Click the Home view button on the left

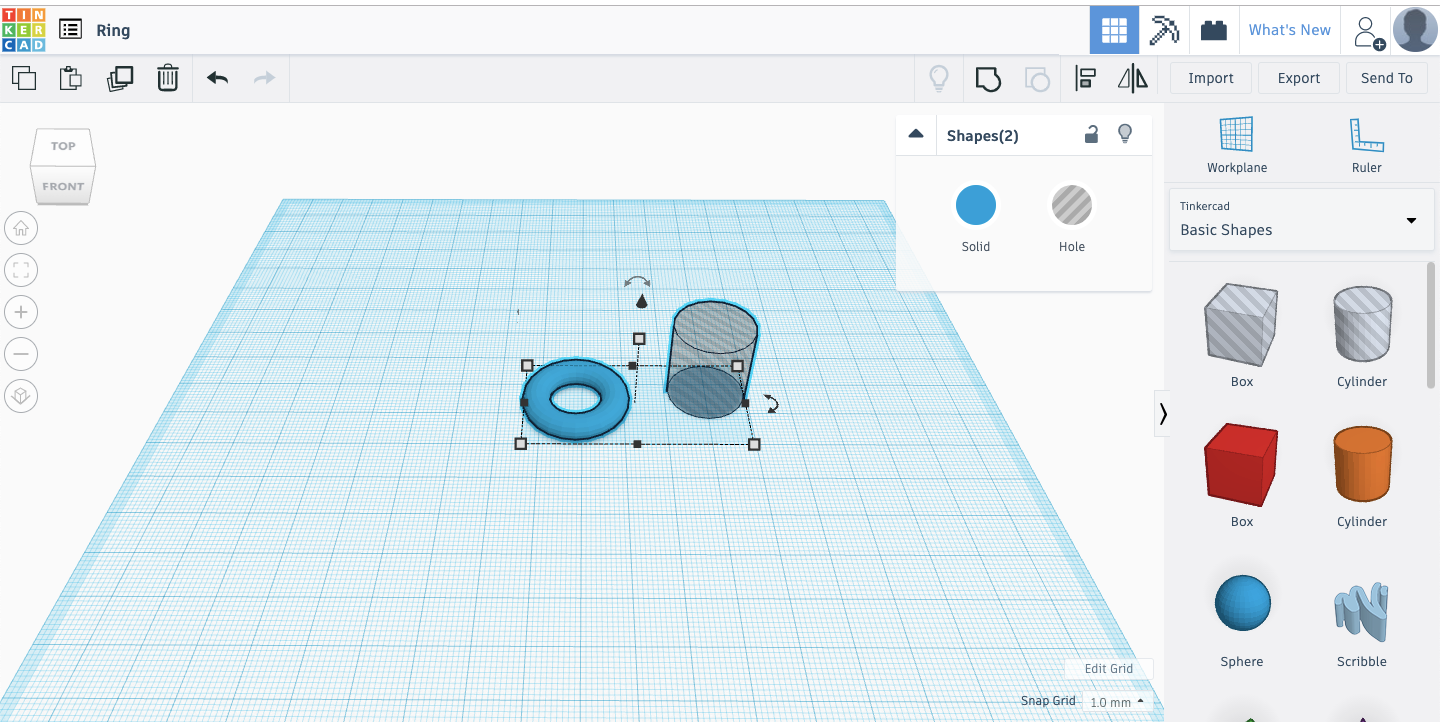point(21,228)
